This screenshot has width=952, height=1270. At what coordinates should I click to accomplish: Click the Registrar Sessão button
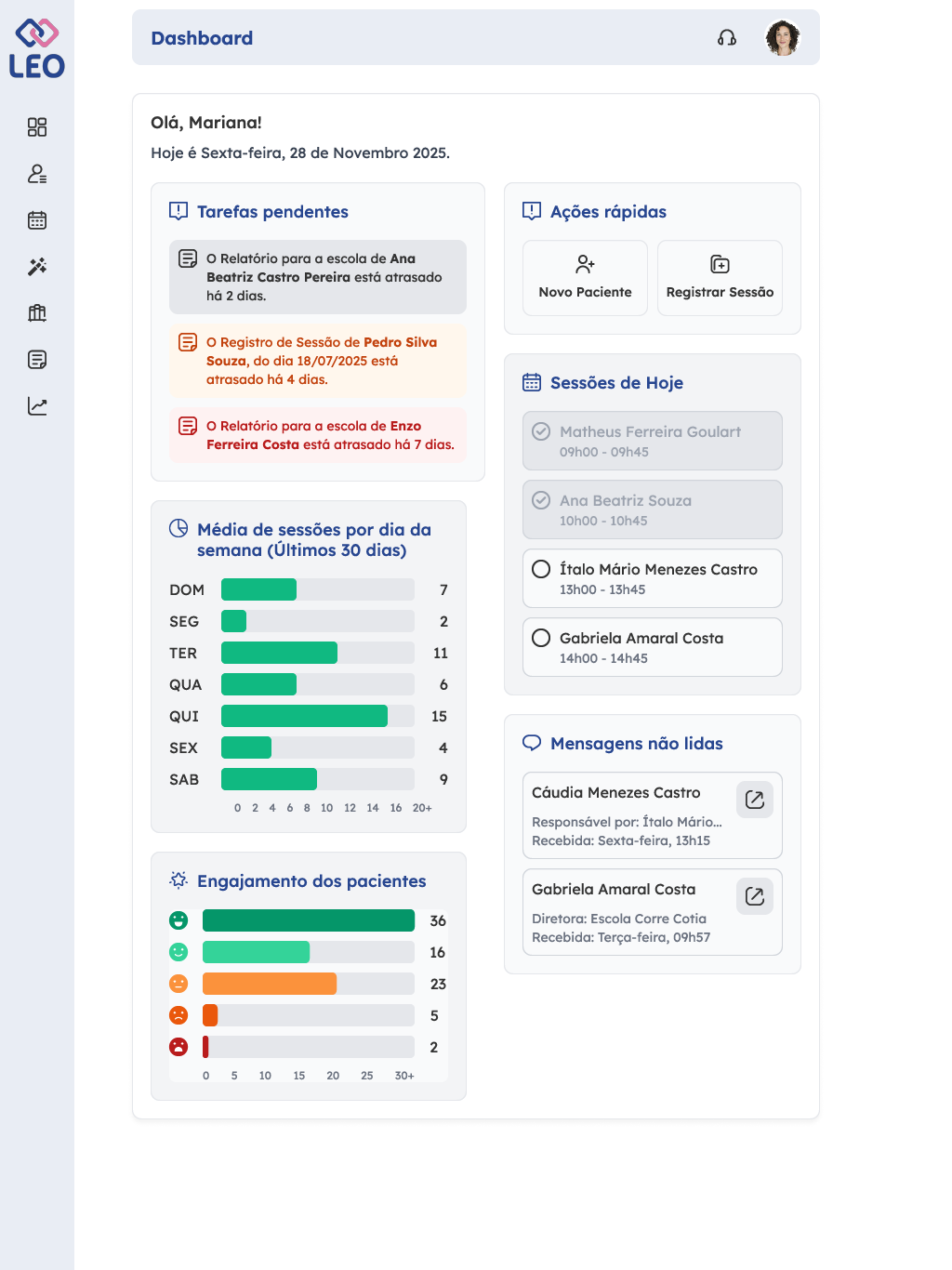tap(720, 278)
